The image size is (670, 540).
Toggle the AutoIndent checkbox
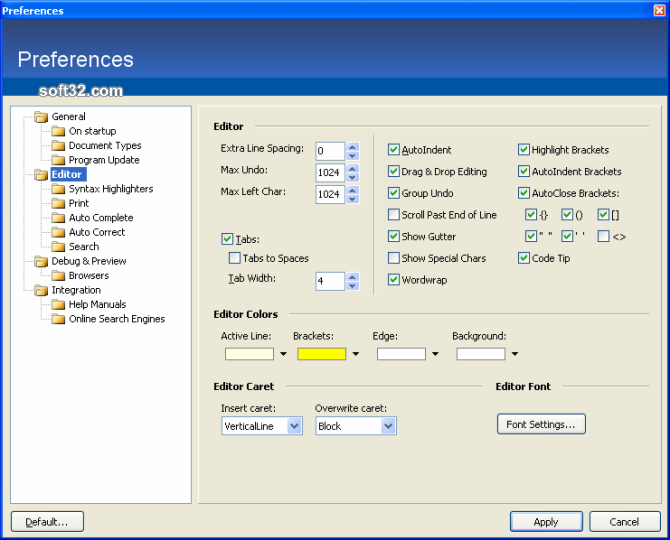click(394, 150)
